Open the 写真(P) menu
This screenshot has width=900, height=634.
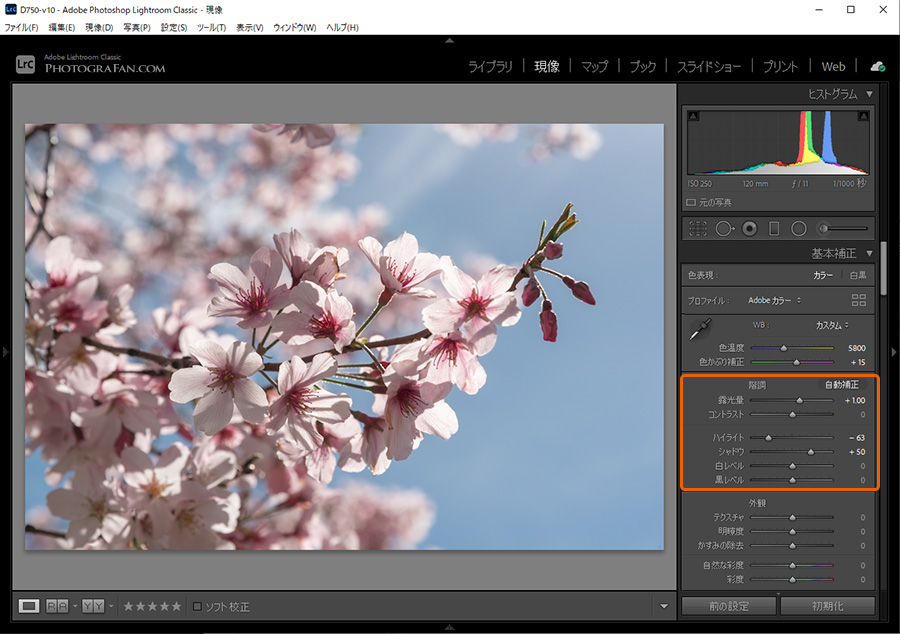[x=137, y=27]
